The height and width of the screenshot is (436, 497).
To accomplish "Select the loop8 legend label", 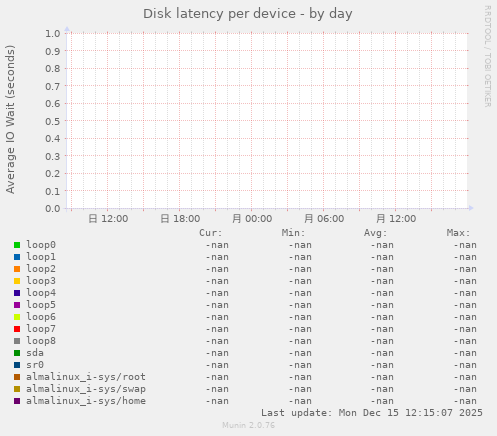I will 41,341.
